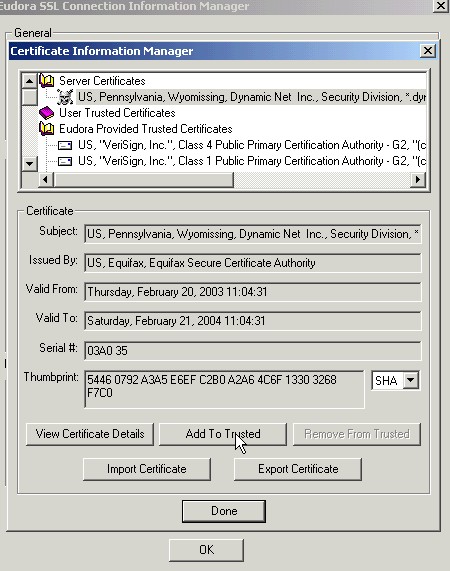
Task: Click the horizontal scroll left arrow
Action: (46, 180)
